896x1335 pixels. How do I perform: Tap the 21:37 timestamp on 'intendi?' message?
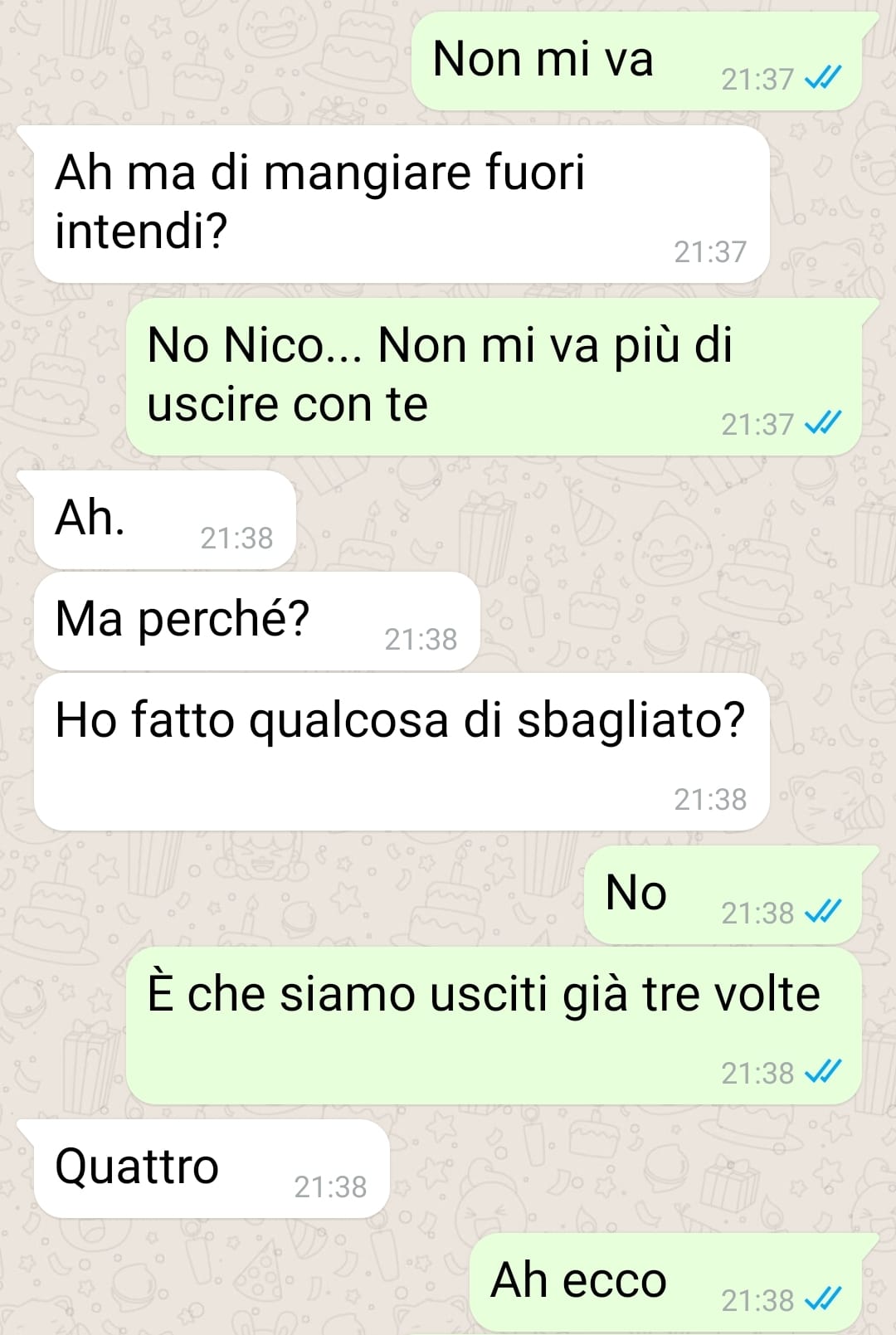[710, 251]
